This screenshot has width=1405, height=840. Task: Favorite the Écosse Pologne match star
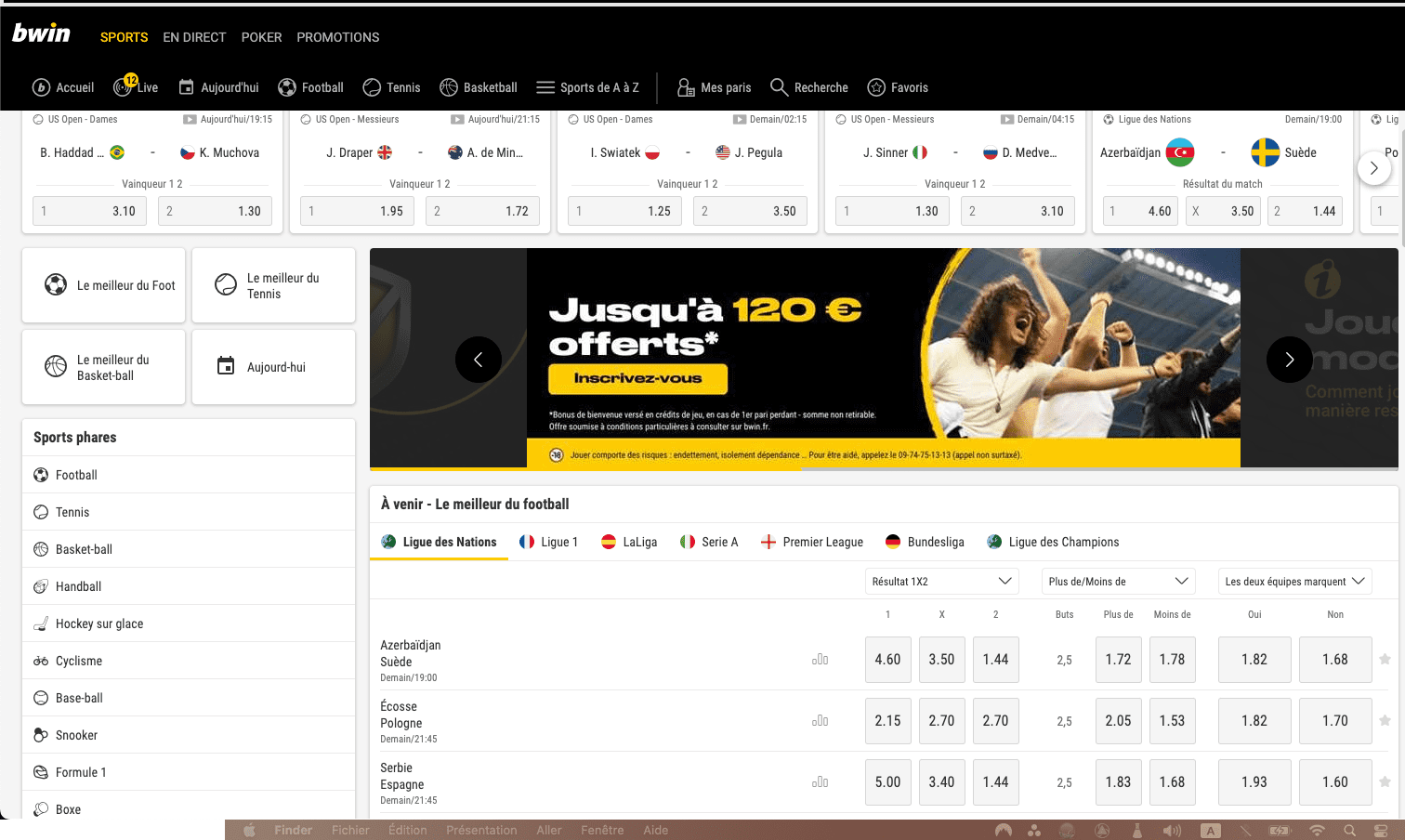[x=1385, y=720]
